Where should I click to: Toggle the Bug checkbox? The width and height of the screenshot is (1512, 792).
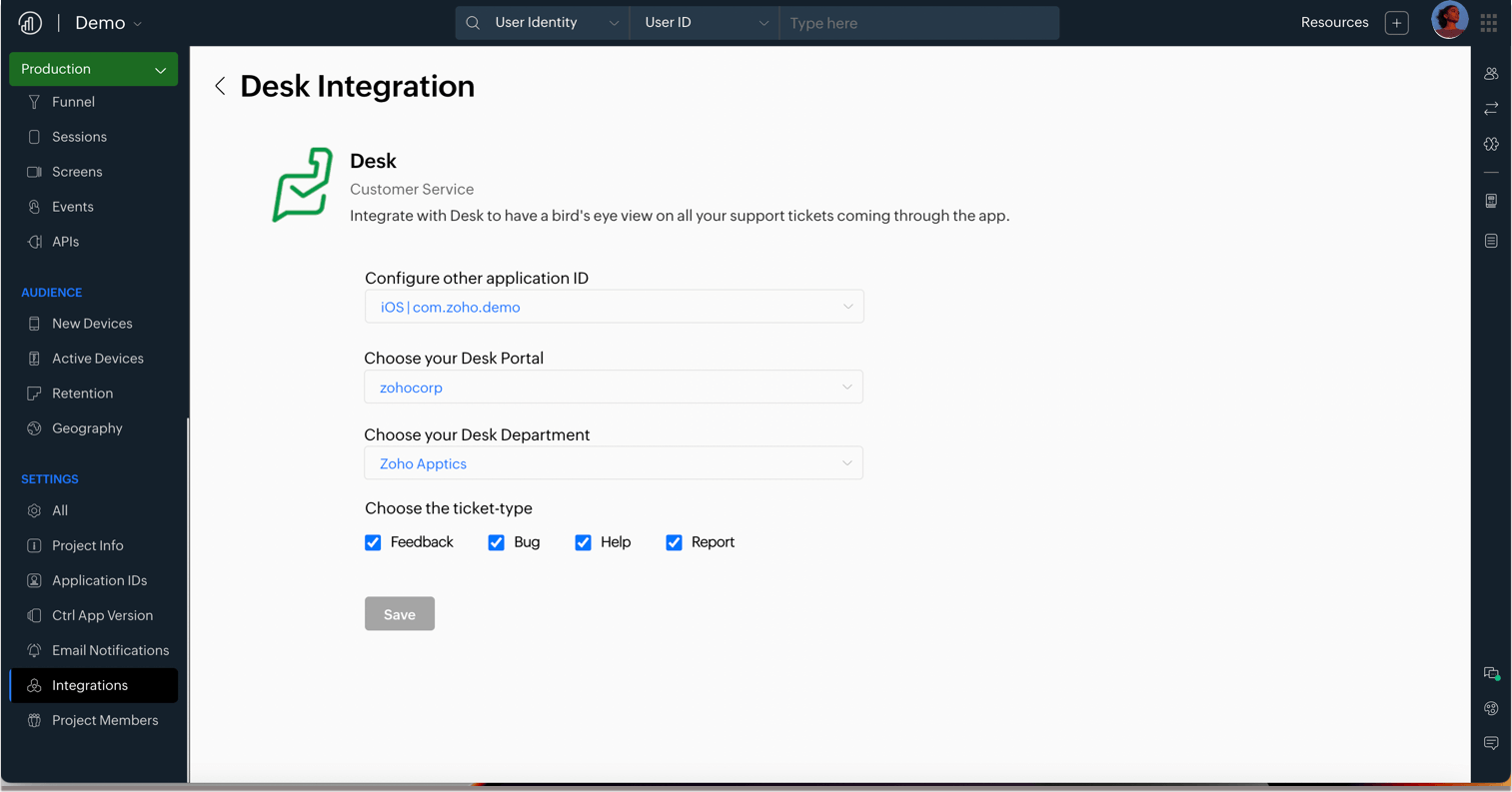[x=496, y=542]
